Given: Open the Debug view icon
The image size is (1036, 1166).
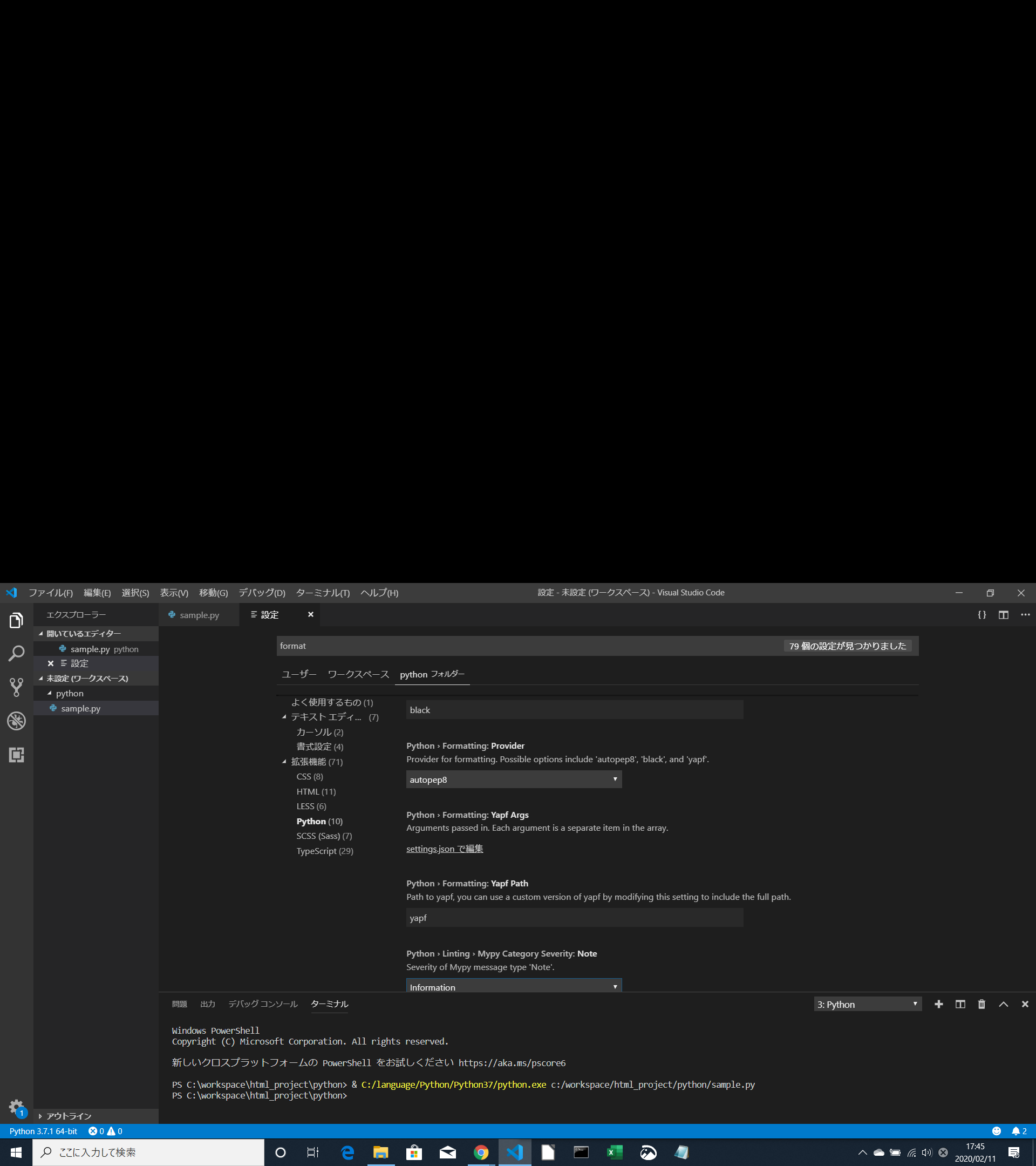Looking at the screenshot, I should (17, 721).
